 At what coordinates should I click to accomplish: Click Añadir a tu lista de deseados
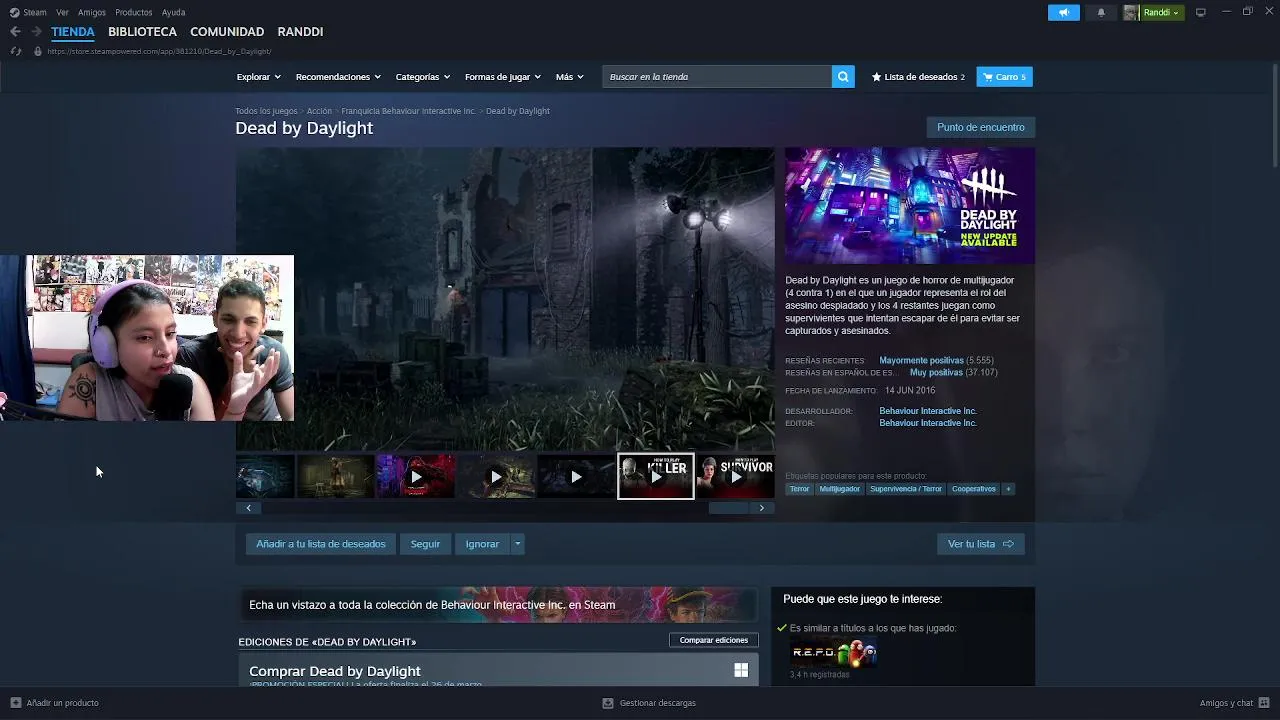(321, 544)
